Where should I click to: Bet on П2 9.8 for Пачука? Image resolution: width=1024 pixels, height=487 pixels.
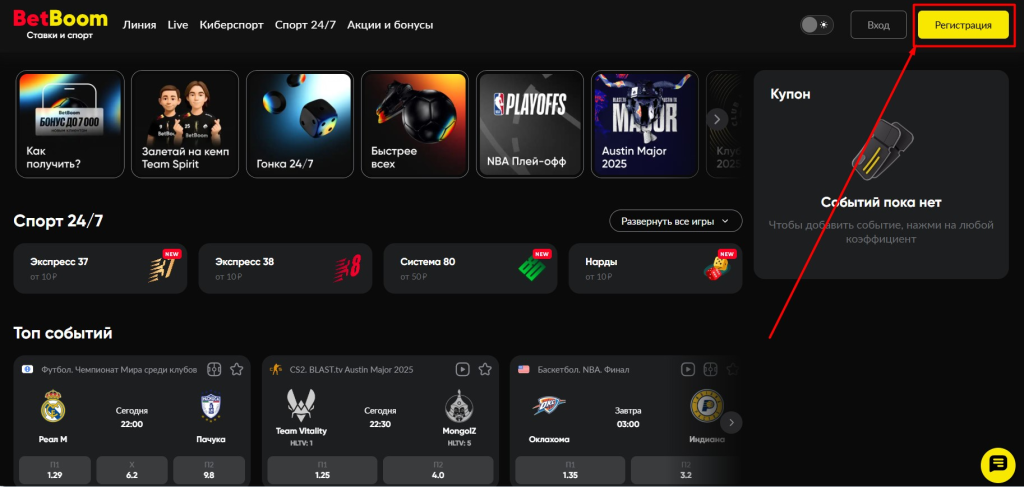[x=209, y=470]
